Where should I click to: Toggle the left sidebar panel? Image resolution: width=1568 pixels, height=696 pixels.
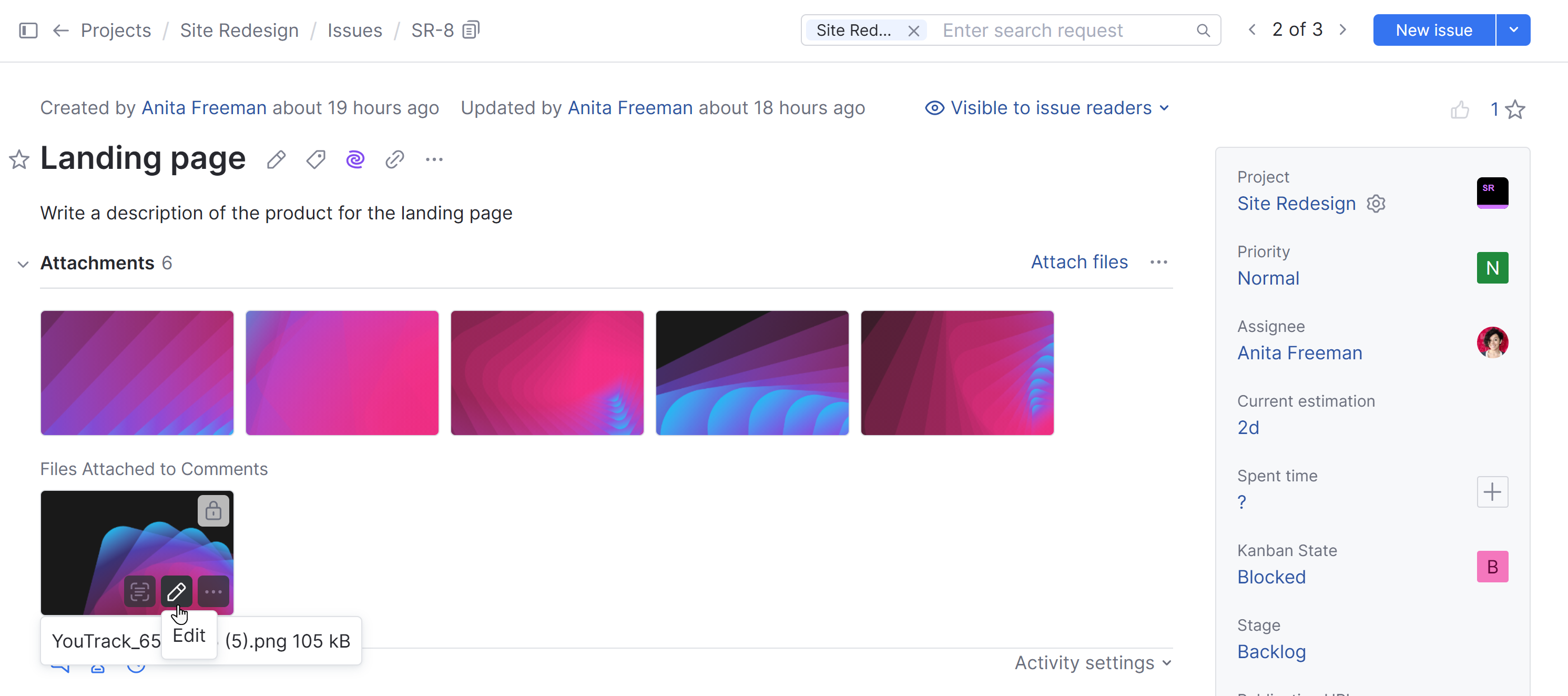(x=27, y=30)
